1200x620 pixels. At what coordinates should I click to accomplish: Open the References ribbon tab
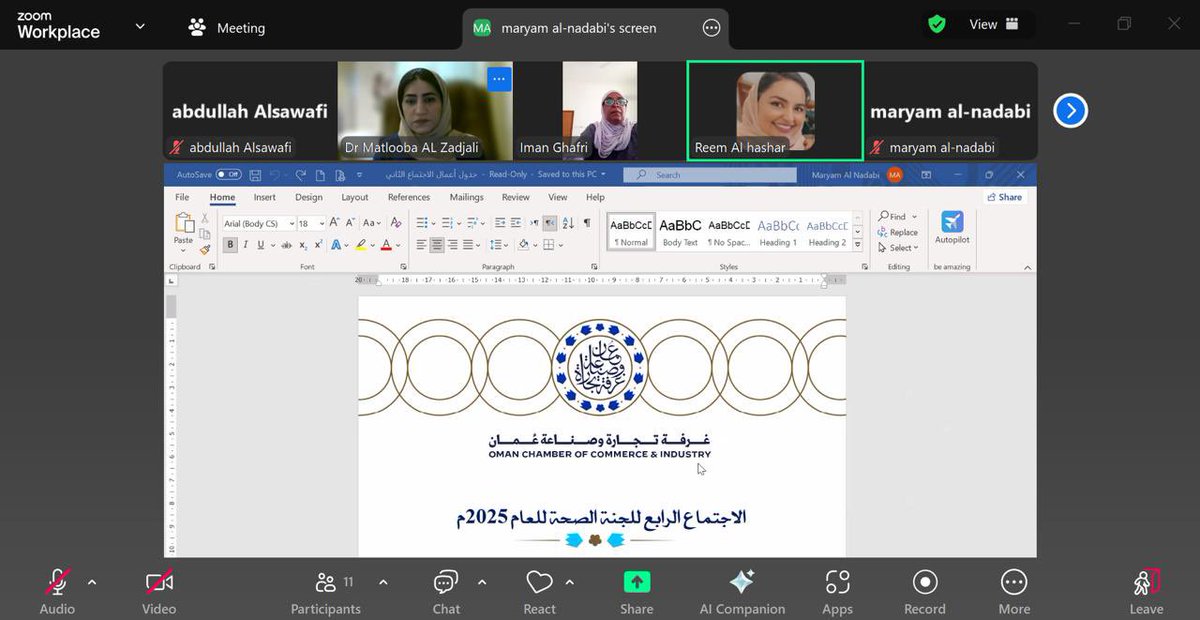click(408, 197)
